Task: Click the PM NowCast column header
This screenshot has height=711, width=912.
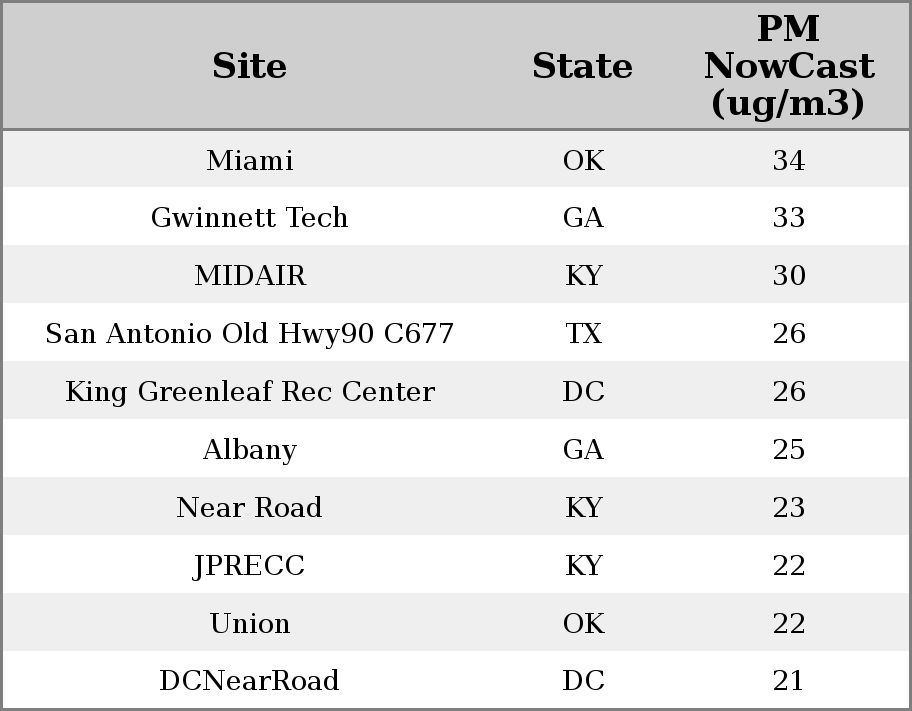Action: (x=788, y=66)
